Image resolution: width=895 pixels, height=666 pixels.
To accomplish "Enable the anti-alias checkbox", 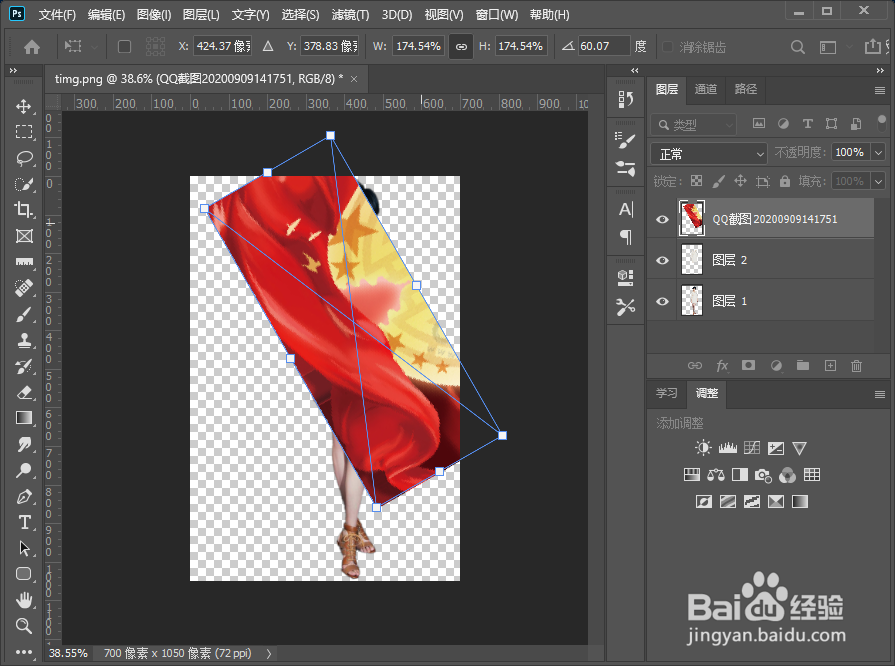I will click(667, 47).
